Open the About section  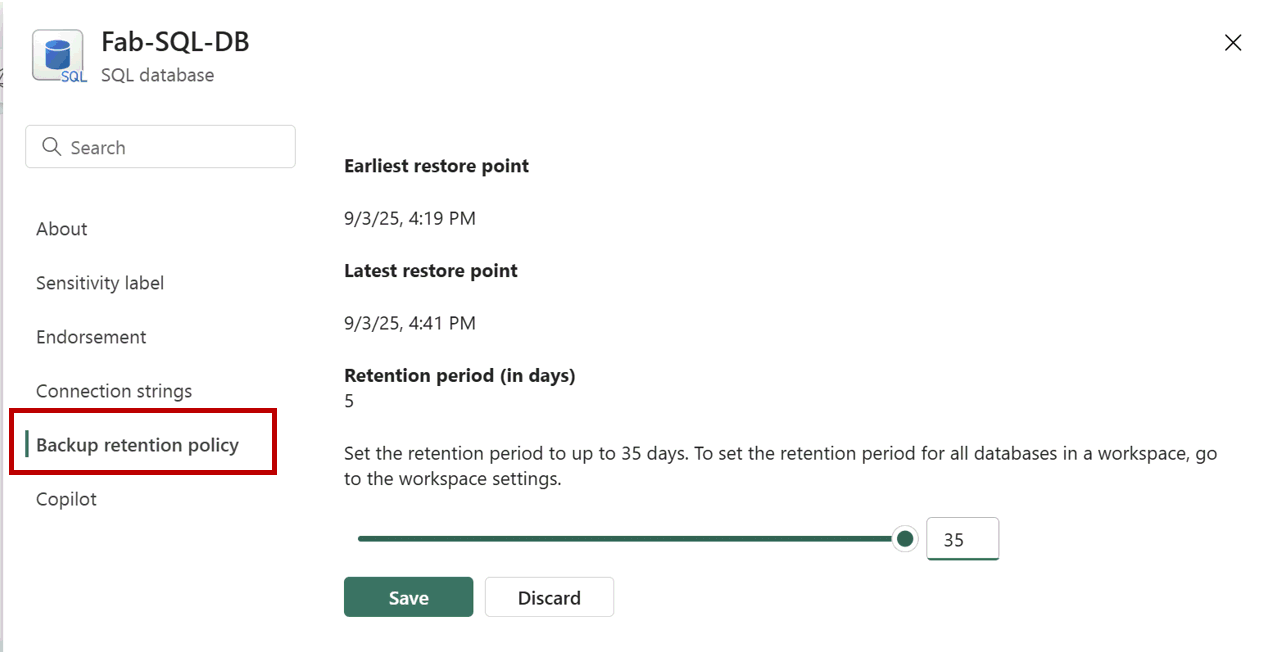pyautogui.click(x=61, y=229)
